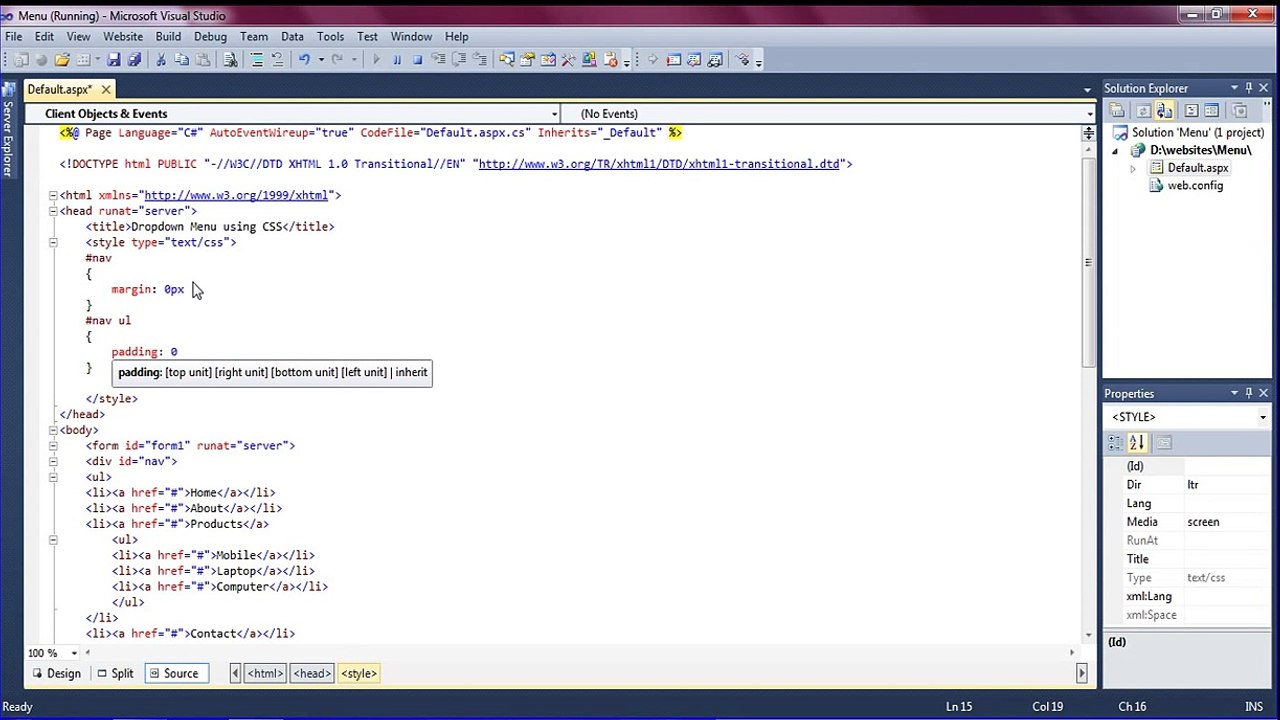Click the Lang property row
This screenshot has height=720, width=1280.
point(1188,503)
